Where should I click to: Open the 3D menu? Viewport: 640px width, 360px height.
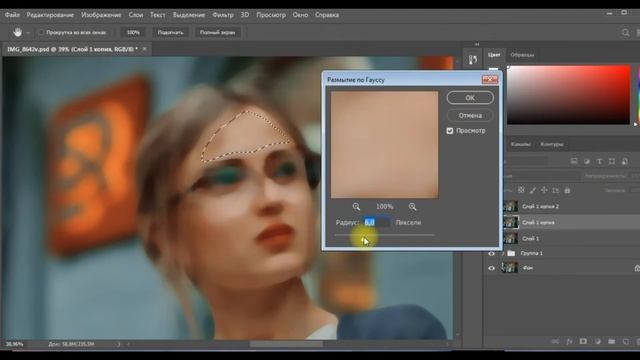[244, 15]
